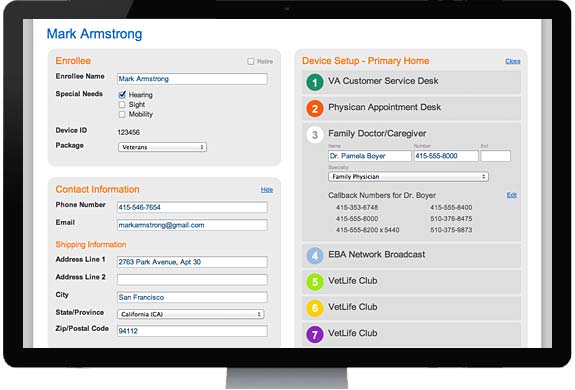The image size is (575, 390).
Task: Click the purple number 7 circle icon
Action: 315,334
